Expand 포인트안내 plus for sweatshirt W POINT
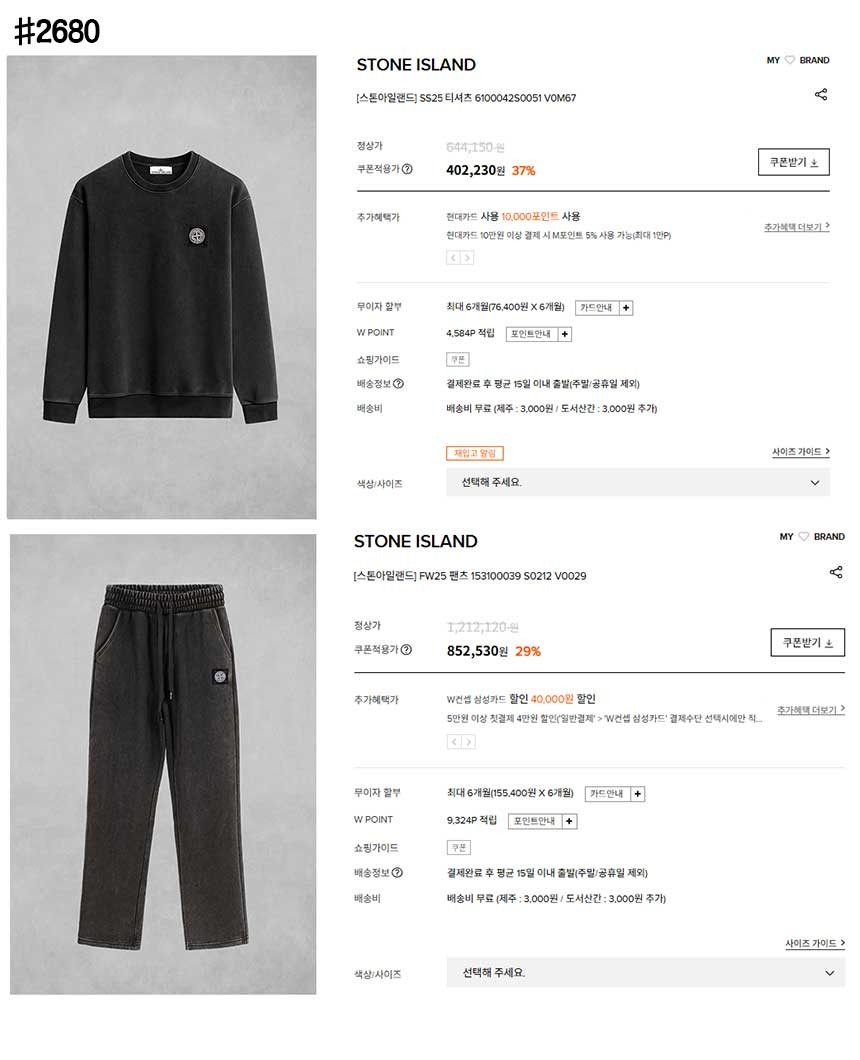This screenshot has height=1060, width=860. (x=565, y=334)
